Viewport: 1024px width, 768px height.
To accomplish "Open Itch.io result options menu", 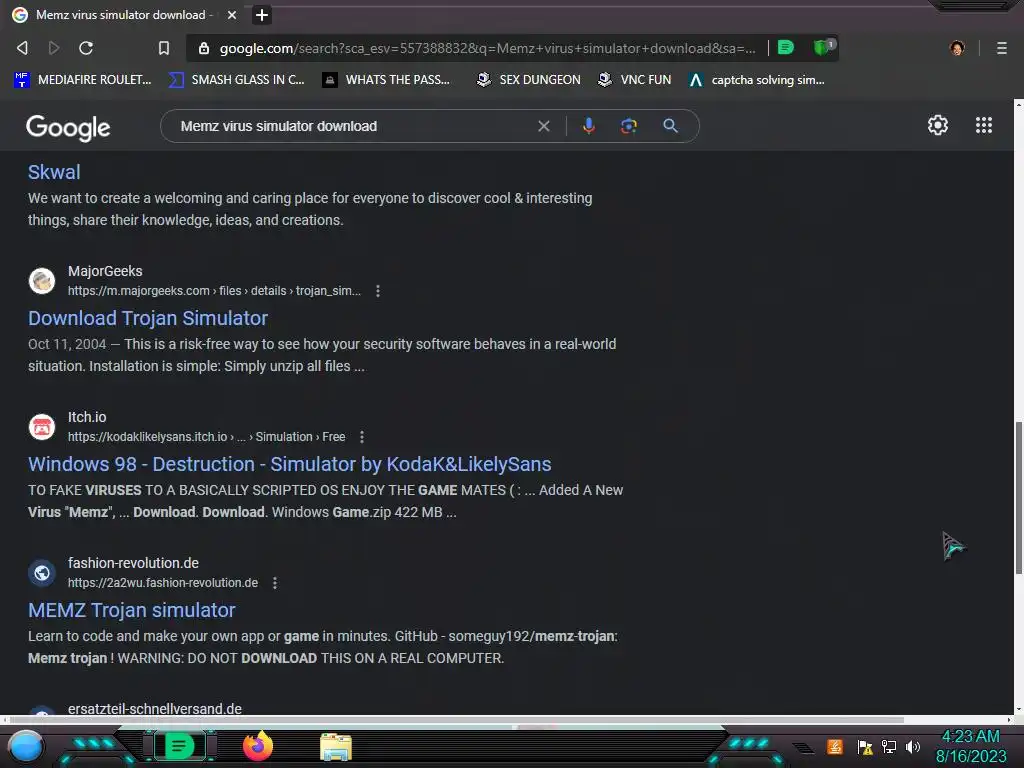I will [x=362, y=437].
